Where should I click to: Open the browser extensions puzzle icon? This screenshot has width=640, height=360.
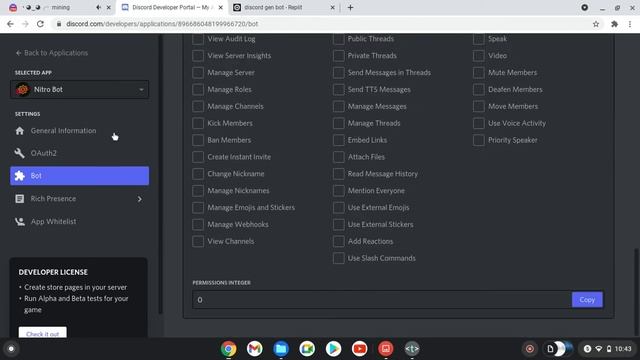tap(614, 24)
